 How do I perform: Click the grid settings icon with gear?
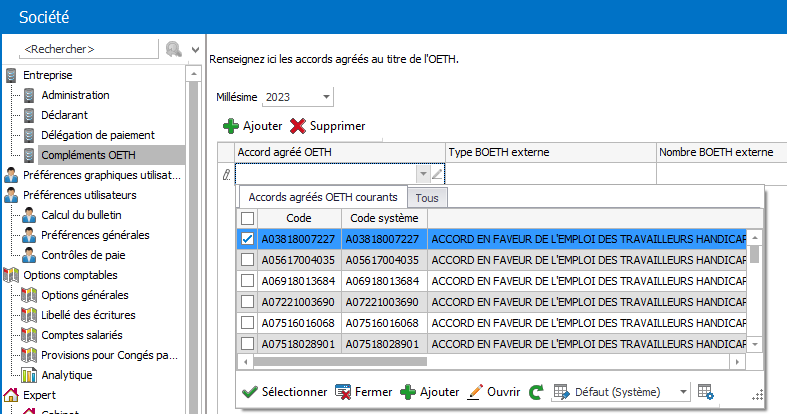pos(706,392)
